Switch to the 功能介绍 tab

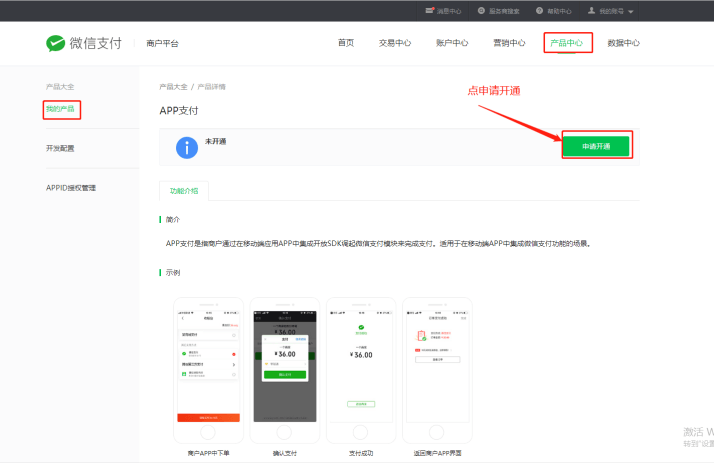click(x=184, y=191)
